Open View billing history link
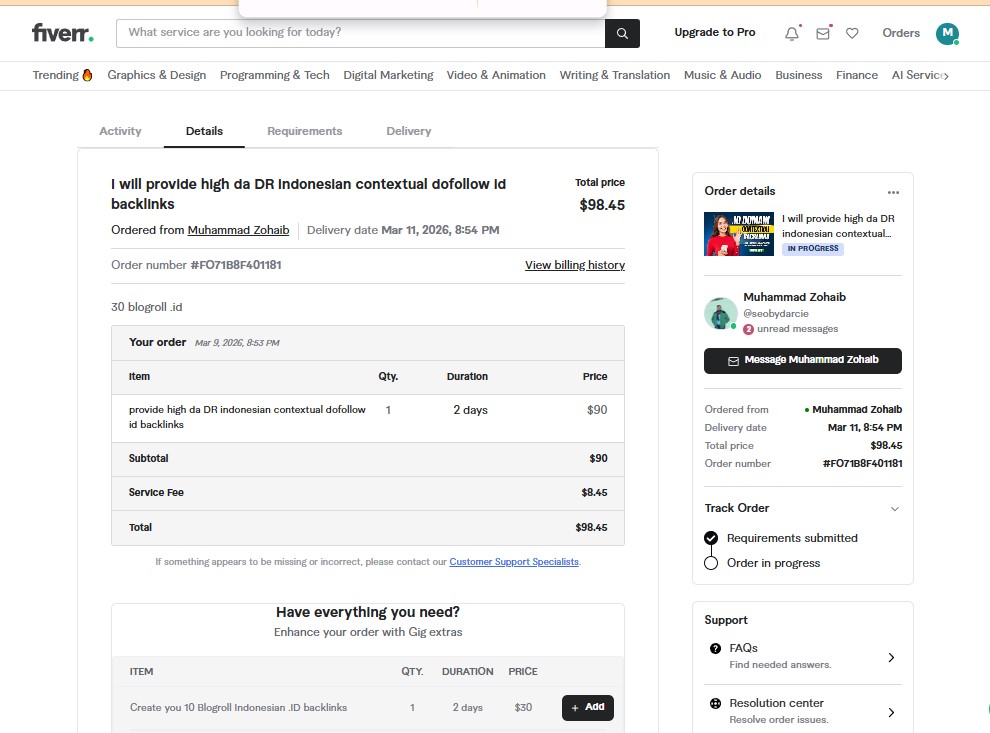 574,265
